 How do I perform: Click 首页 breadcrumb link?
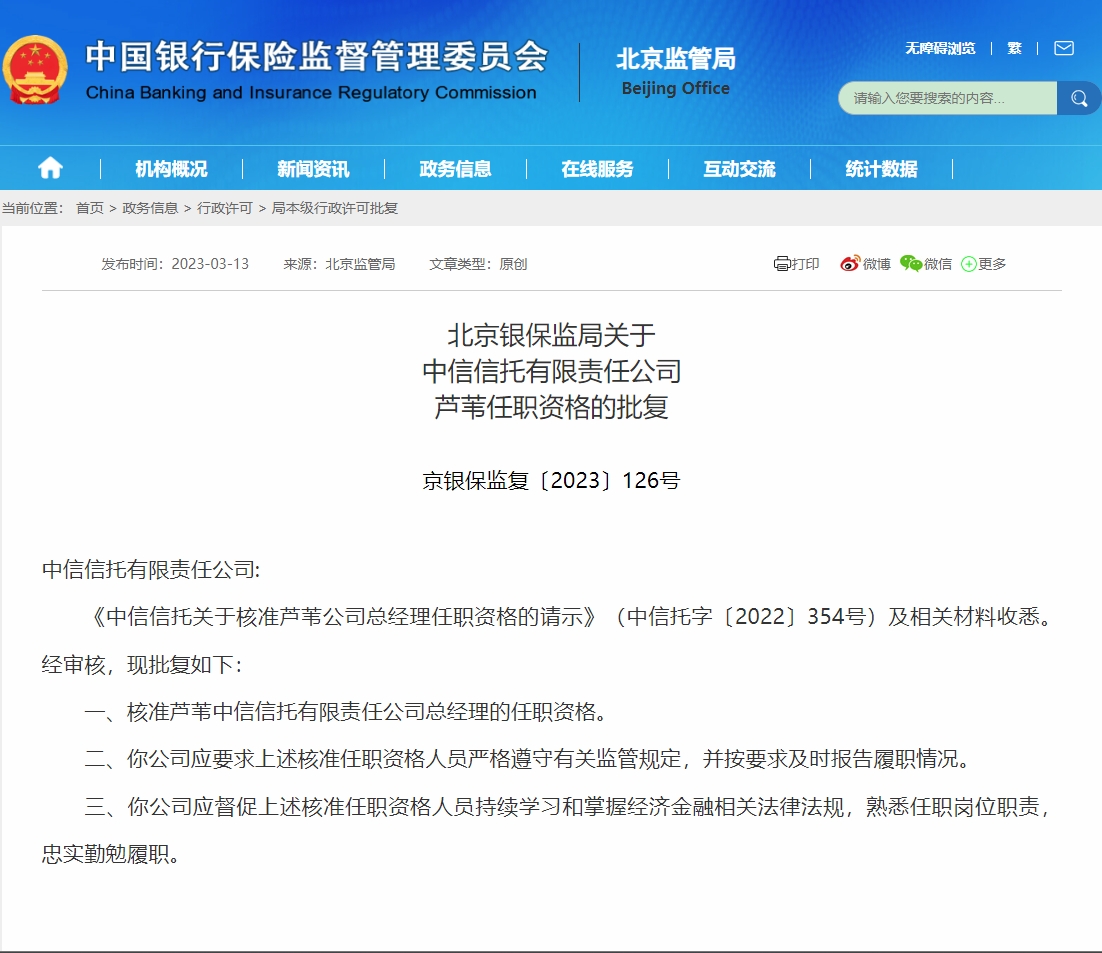coord(90,208)
